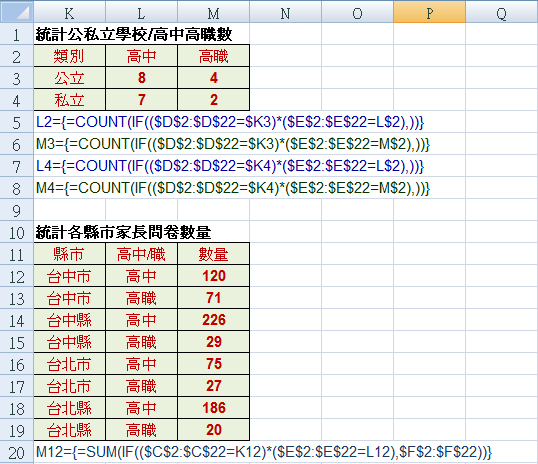This screenshot has width=538, height=464.
Task: Click value 186
Action: click(213, 408)
